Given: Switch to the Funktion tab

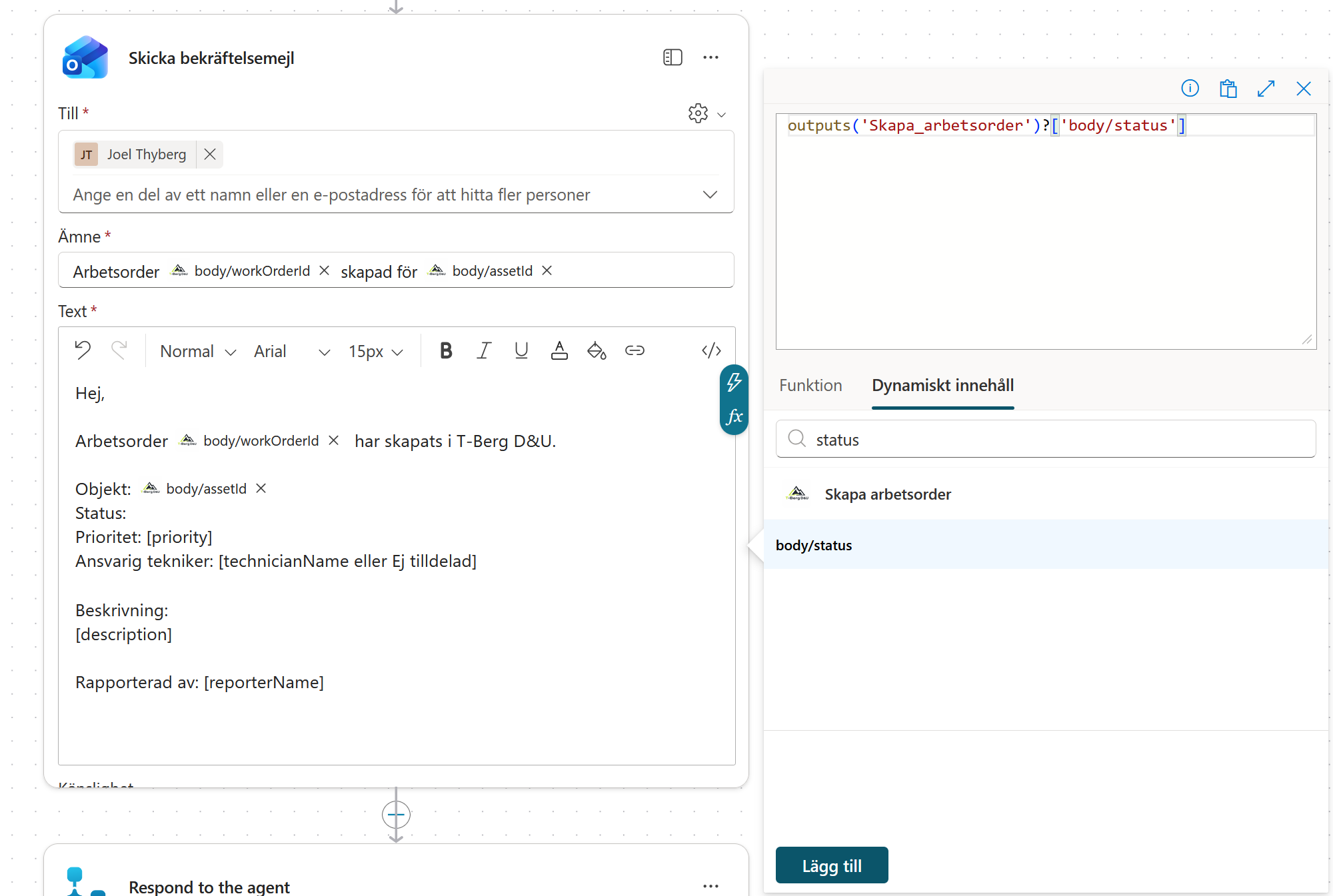Looking at the screenshot, I should click(810, 385).
